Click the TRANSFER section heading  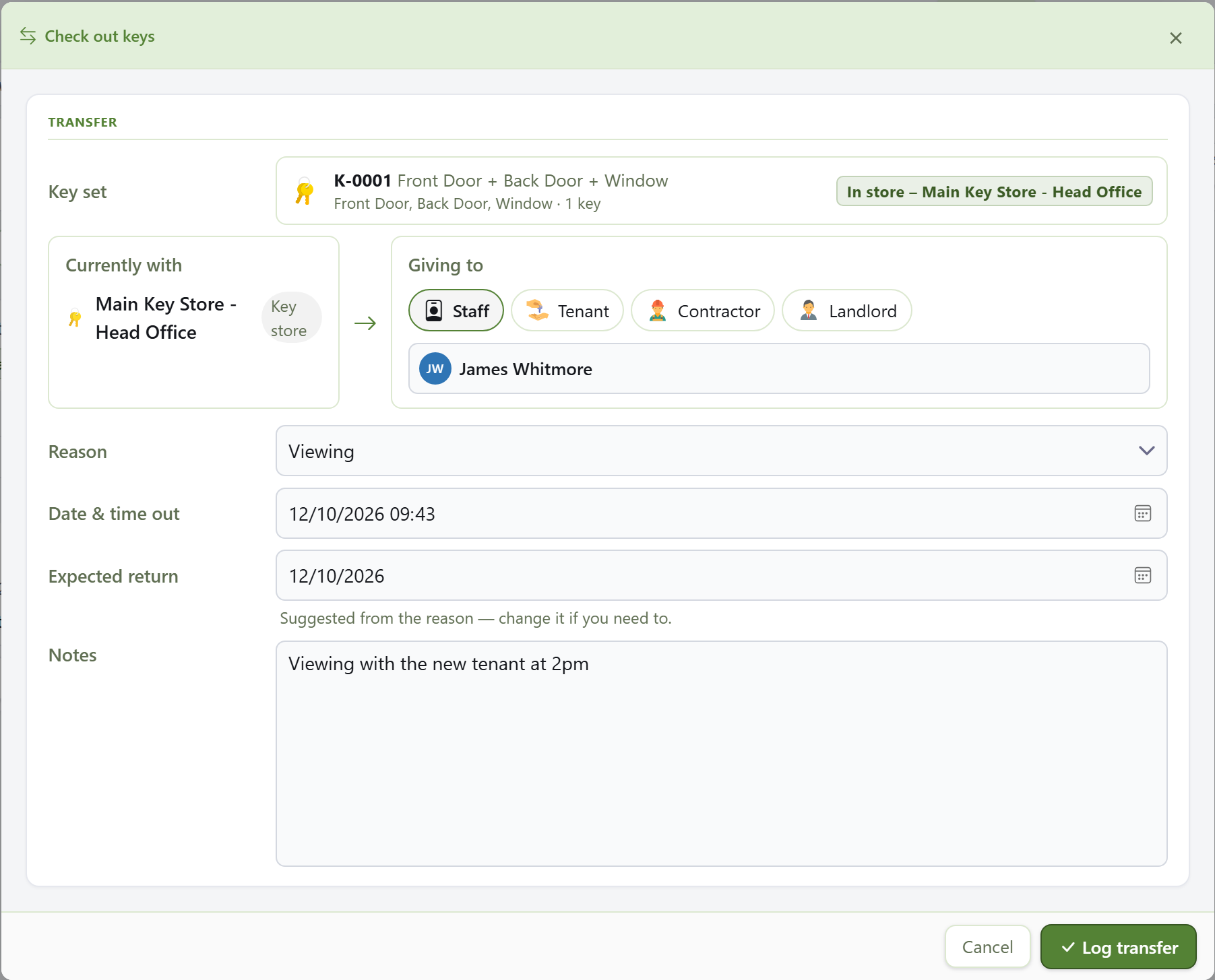click(x=83, y=122)
